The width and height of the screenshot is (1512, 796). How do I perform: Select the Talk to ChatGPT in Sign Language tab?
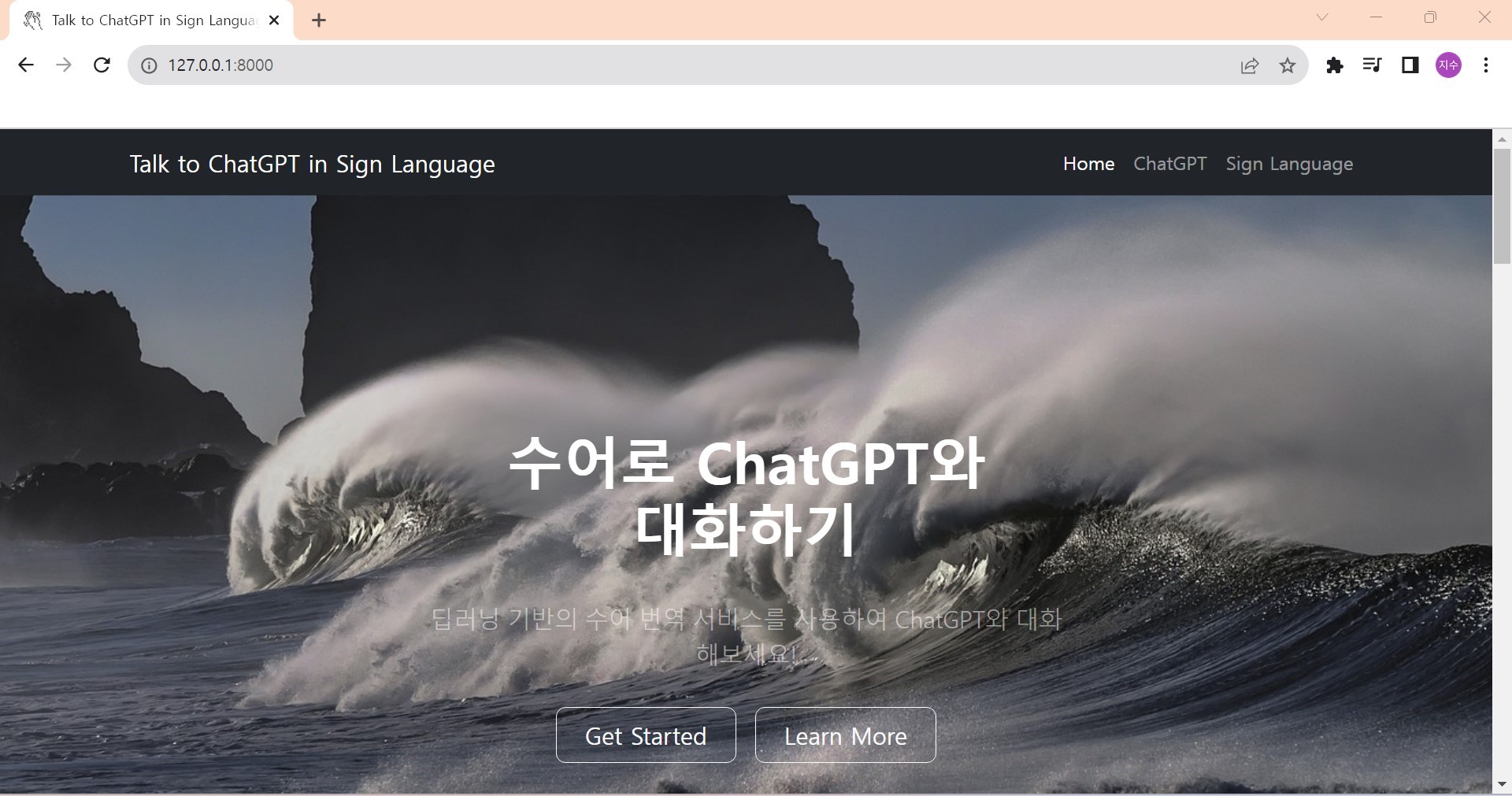tap(151, 20)
